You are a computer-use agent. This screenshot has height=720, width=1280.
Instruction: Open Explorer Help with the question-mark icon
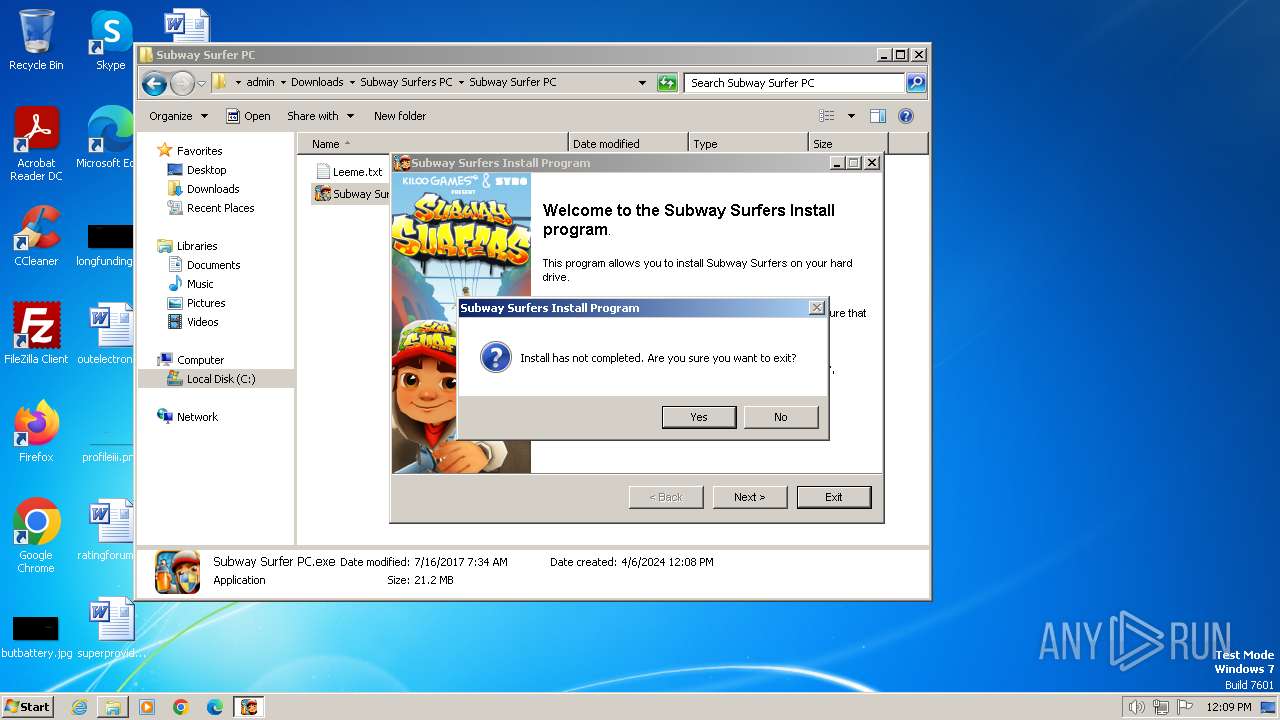tap(906, 116)
